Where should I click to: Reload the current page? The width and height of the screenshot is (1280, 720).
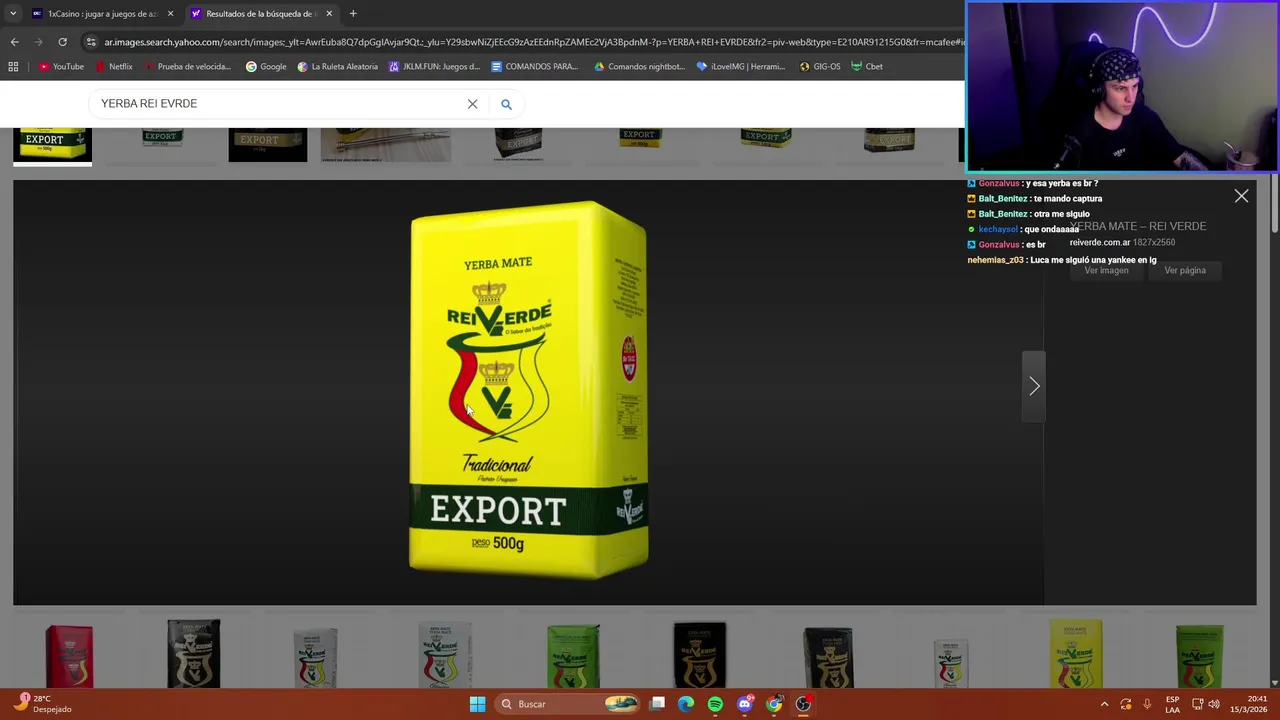[x=62, y=42]
